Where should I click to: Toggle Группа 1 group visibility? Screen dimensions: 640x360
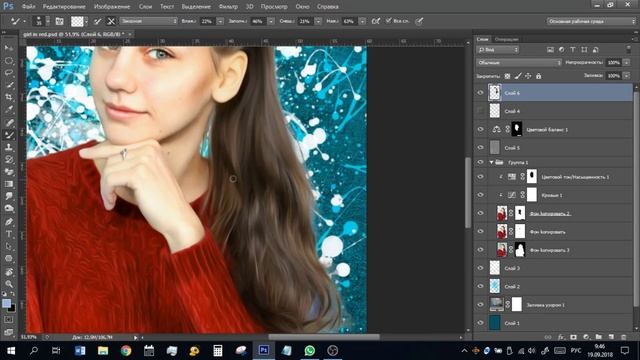point(480,162)
